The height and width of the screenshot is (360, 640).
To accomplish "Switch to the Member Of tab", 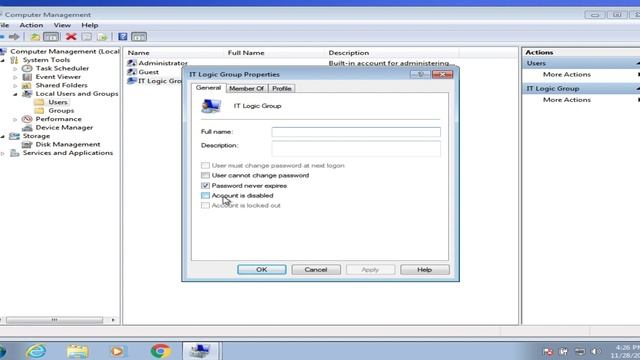I will point(246,88).
